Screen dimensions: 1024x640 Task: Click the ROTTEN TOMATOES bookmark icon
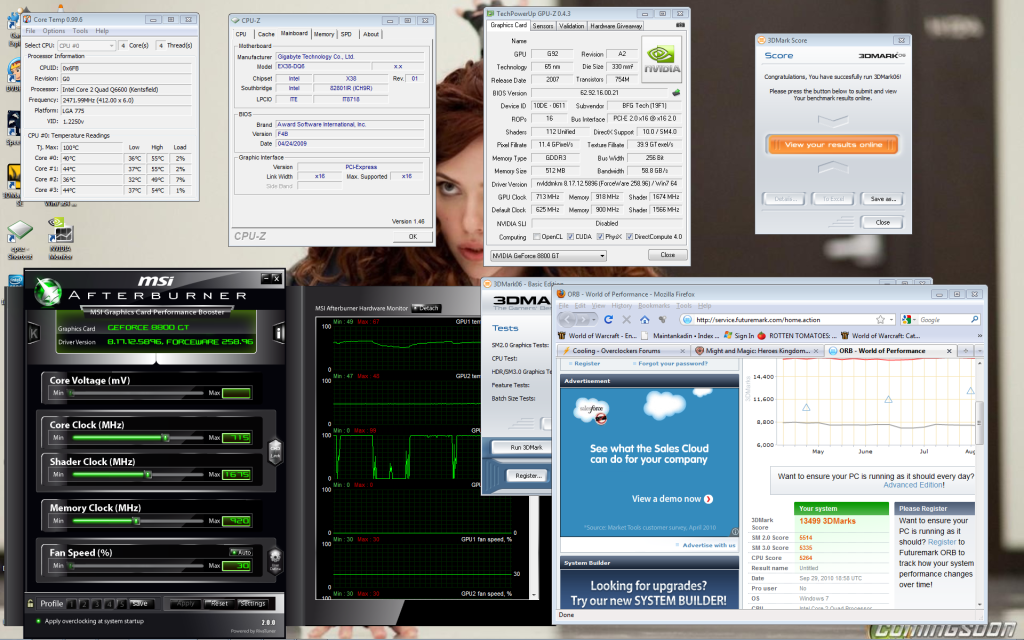(761, 336)
